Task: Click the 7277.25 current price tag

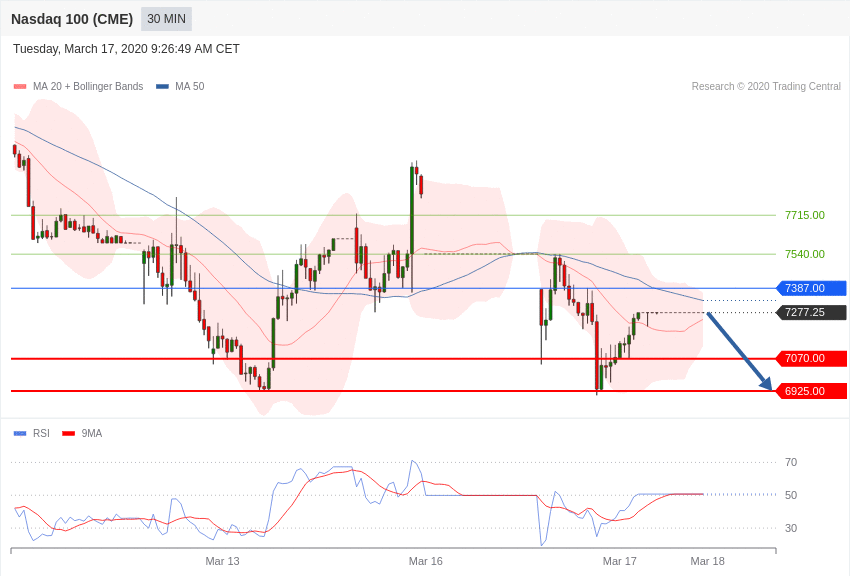Action: point(812,312)
